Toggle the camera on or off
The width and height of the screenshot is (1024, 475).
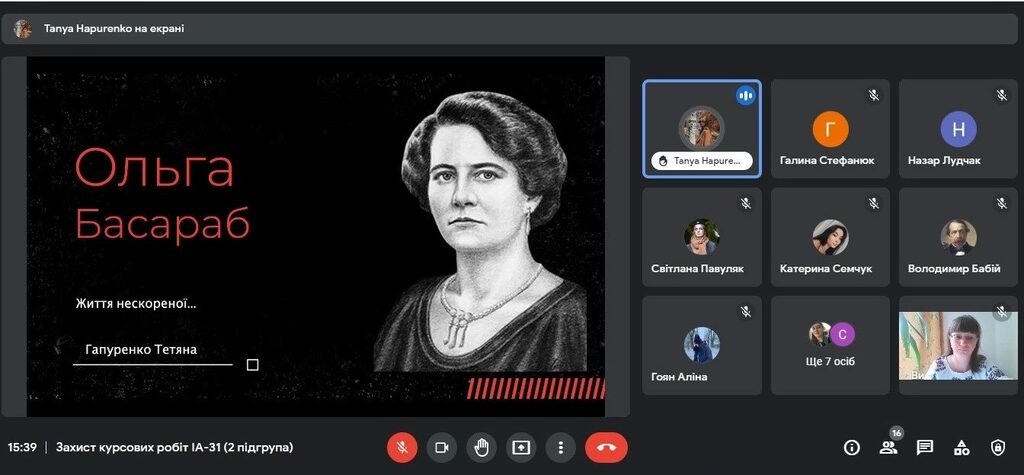click(x=441, y=447)
